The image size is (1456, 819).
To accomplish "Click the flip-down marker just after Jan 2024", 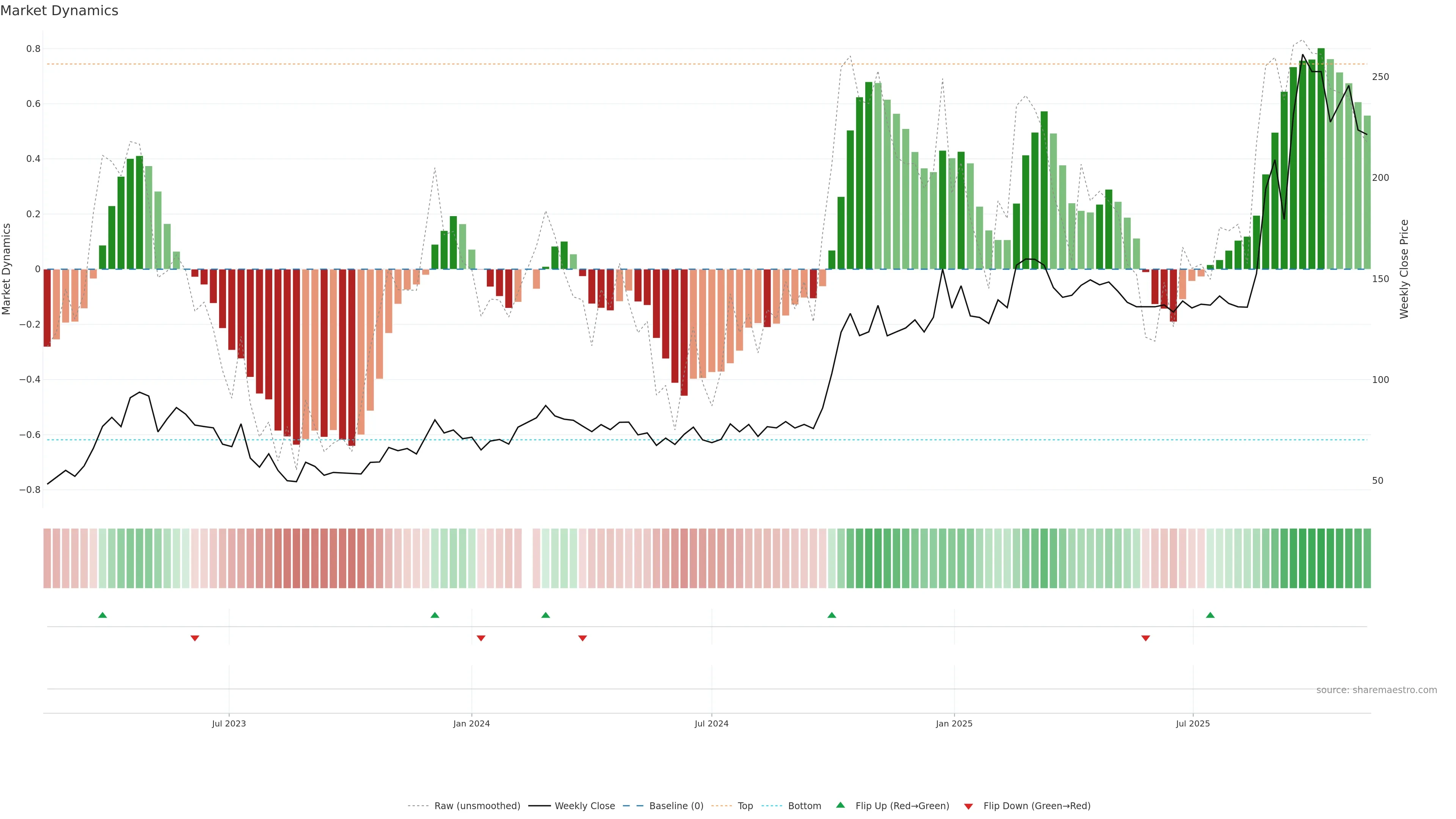I will tap(481, 638).
